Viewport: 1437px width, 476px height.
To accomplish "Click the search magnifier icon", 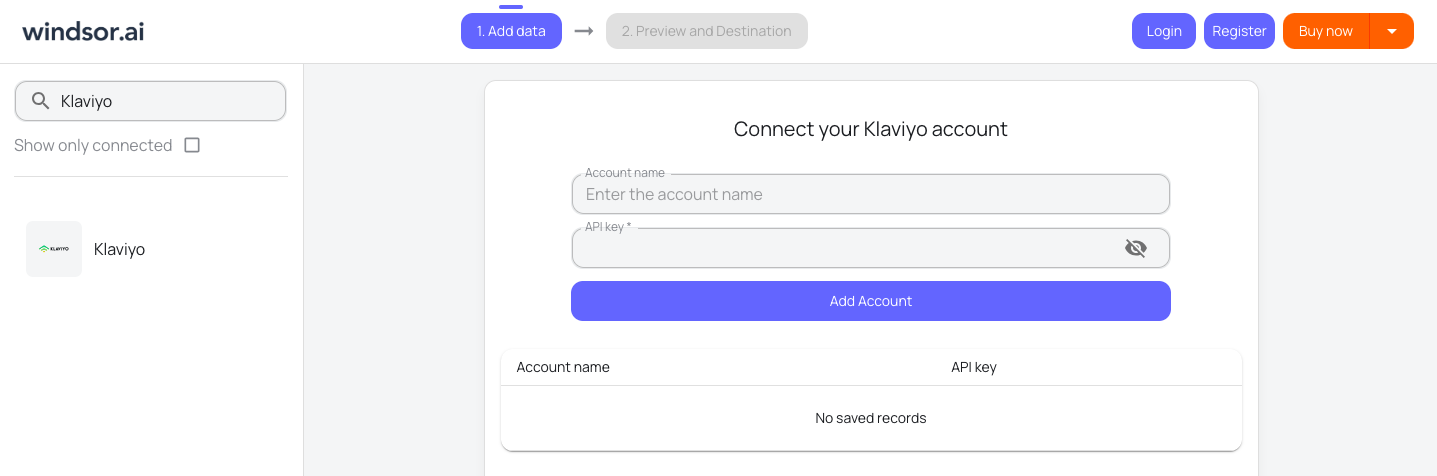I will tap(41, 101).
